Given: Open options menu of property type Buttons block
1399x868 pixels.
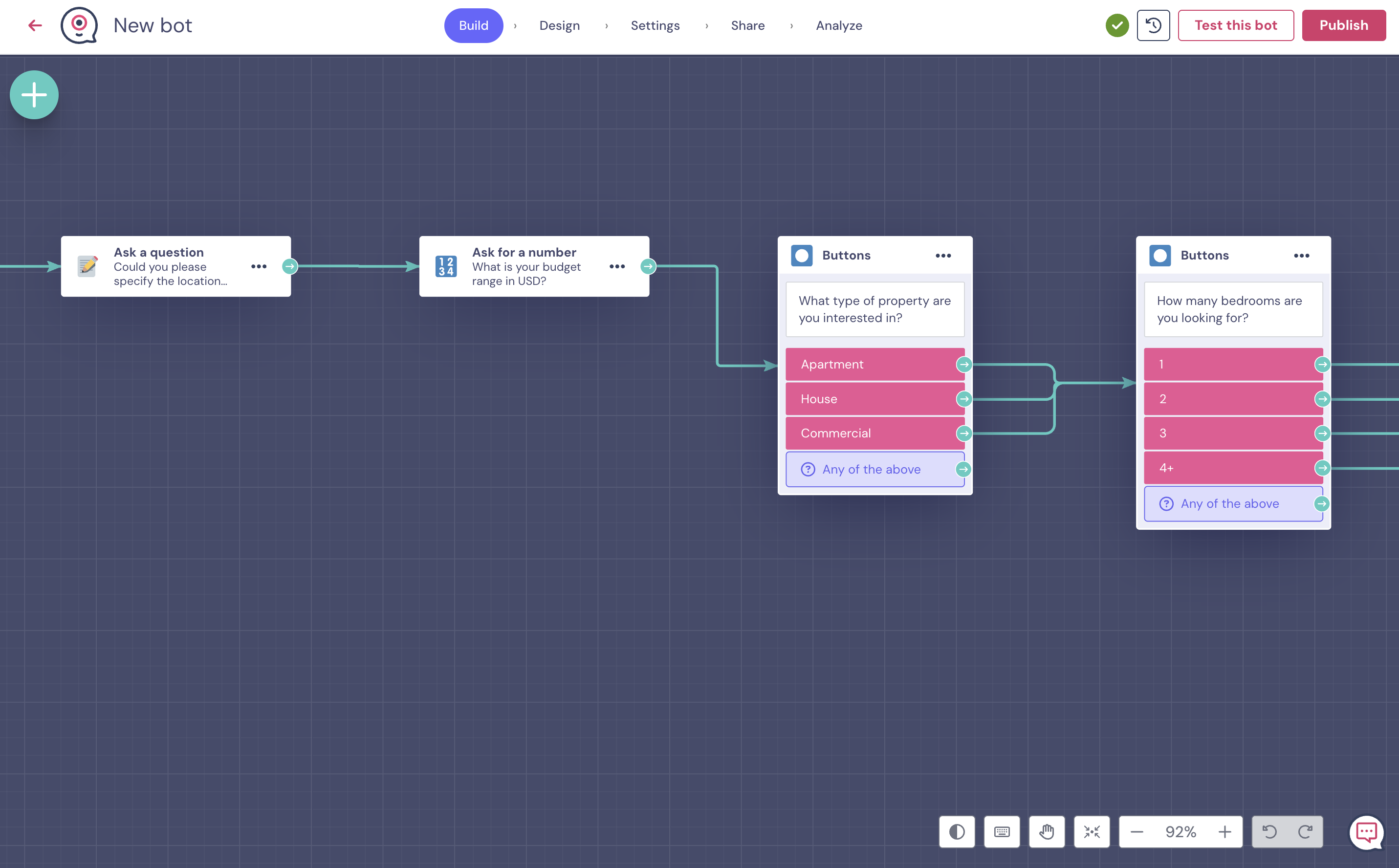Looking at the screenshot, I should coord(943,256).
